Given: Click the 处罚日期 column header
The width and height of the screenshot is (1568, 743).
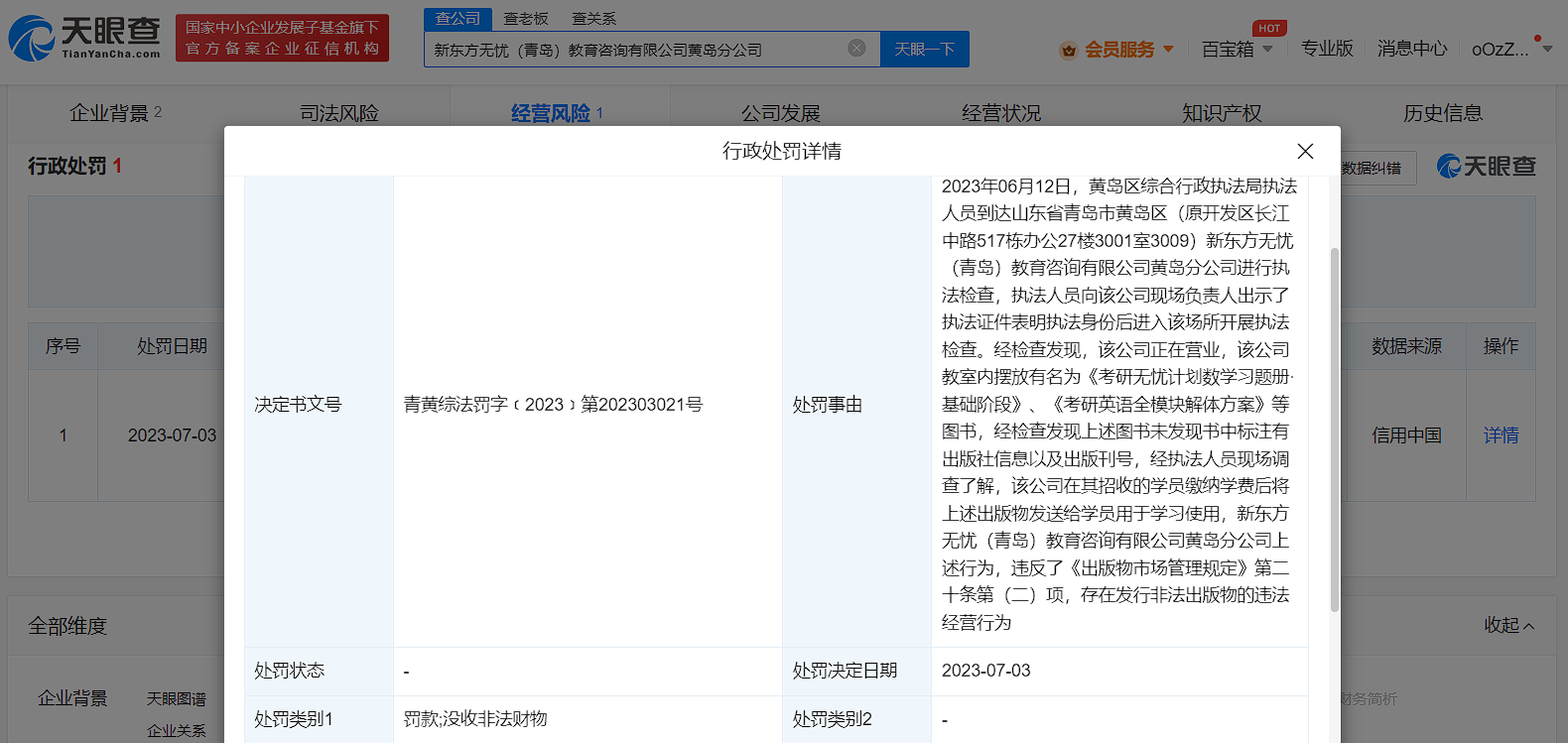Looking at the screenshot, I should [172, 345].
